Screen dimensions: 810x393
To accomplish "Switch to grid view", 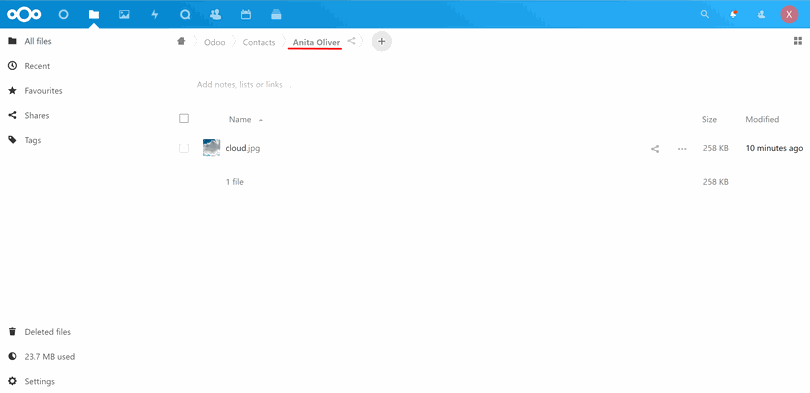I will 798,41.
